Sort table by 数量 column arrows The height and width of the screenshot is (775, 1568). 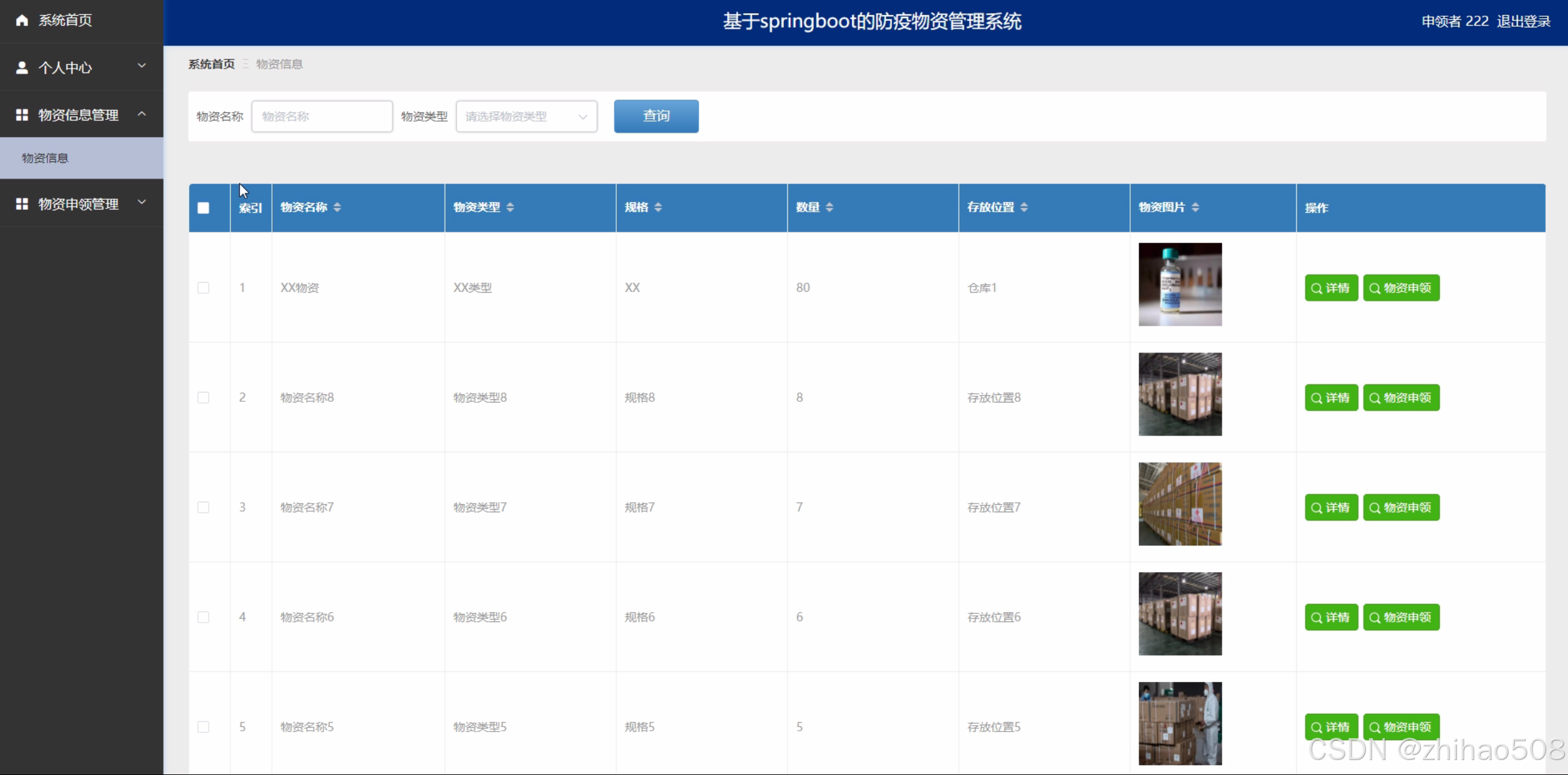pyautogui.click(x=830, y=207)
